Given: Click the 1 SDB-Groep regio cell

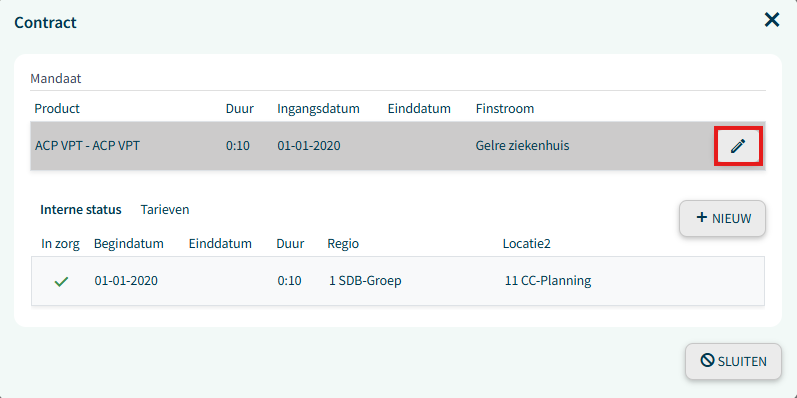Looking at the screenshot, I should (x=365, y=281).
